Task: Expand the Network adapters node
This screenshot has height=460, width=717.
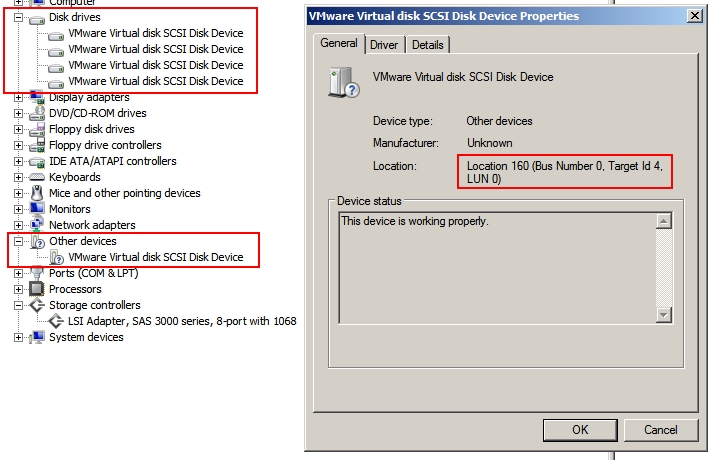Action: tap(18, 225)
